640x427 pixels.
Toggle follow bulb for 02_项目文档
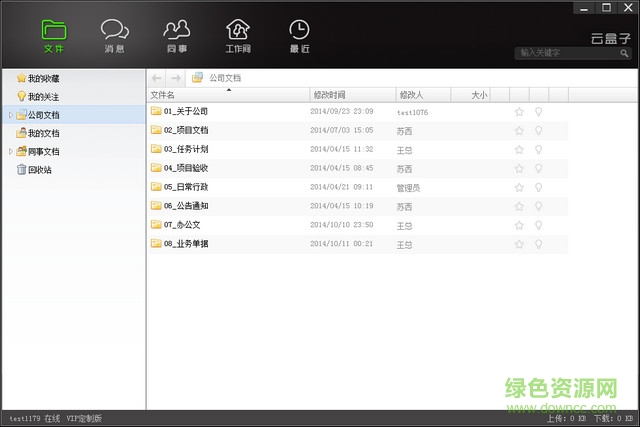[x=539, y=130]
